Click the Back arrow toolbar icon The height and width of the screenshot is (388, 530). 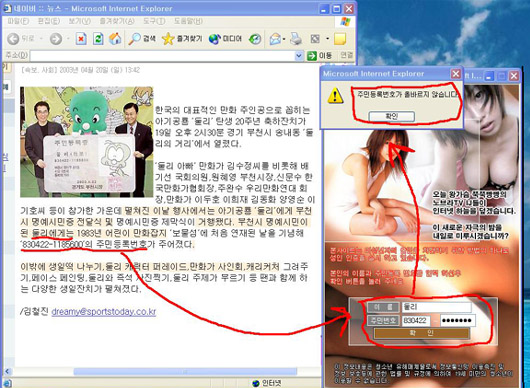13,39
